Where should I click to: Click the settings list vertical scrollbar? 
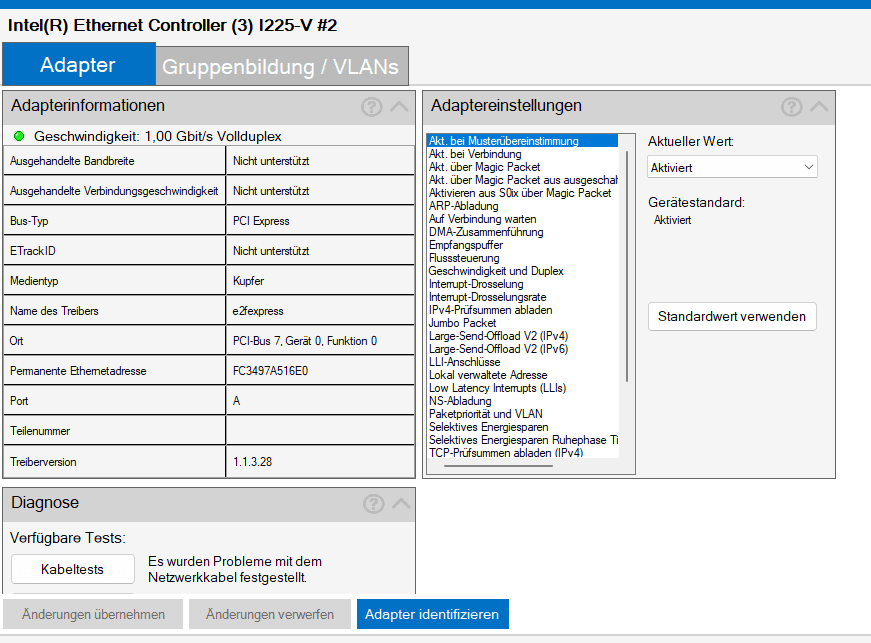pos(627,267)
